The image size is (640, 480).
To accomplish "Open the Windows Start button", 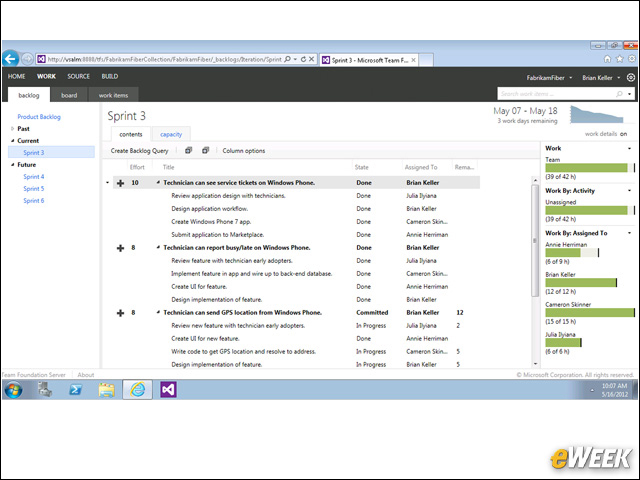I will [x=13, y=390].
